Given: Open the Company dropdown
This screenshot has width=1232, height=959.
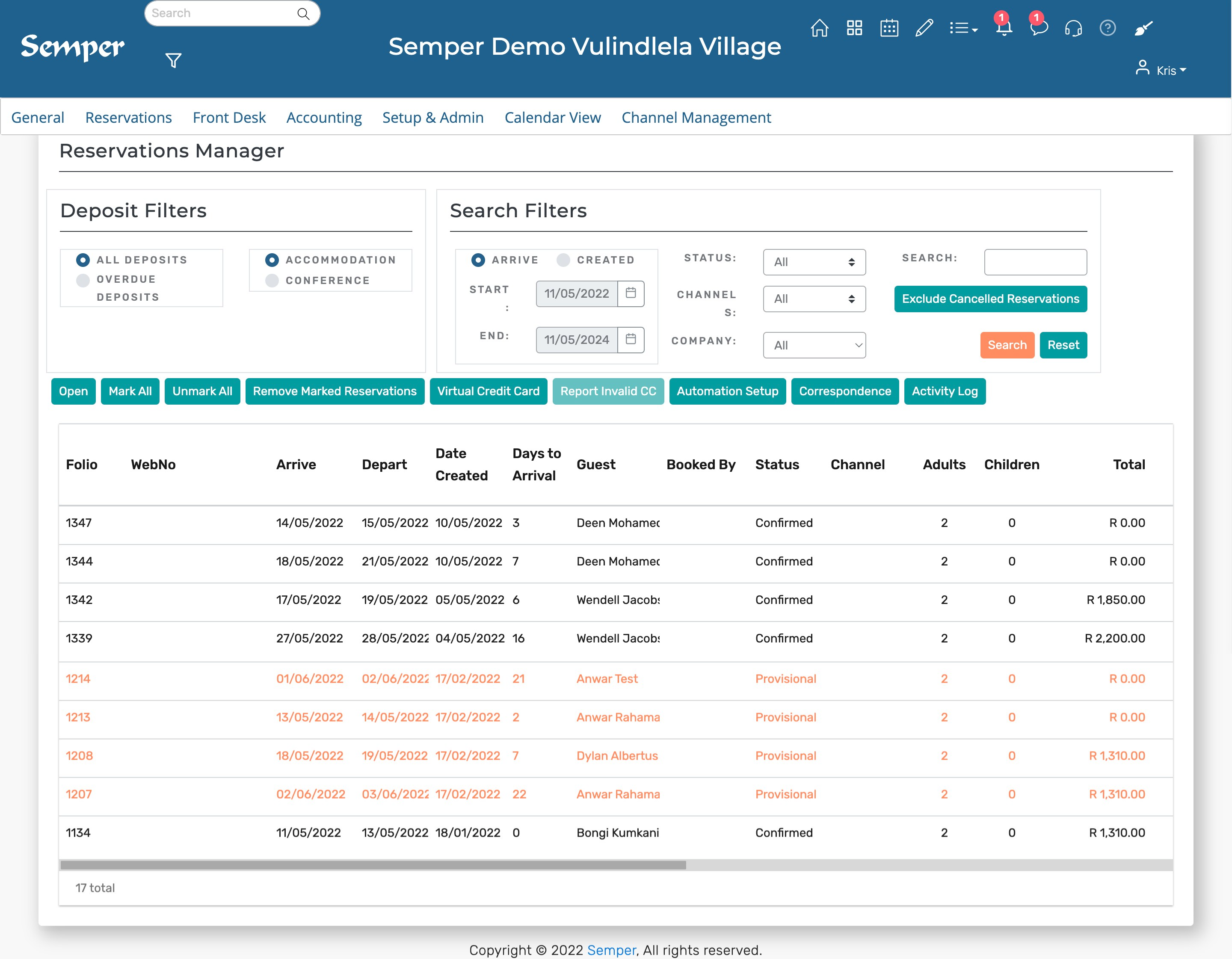Looking at the screenshot, I should (x=814, y=345).
